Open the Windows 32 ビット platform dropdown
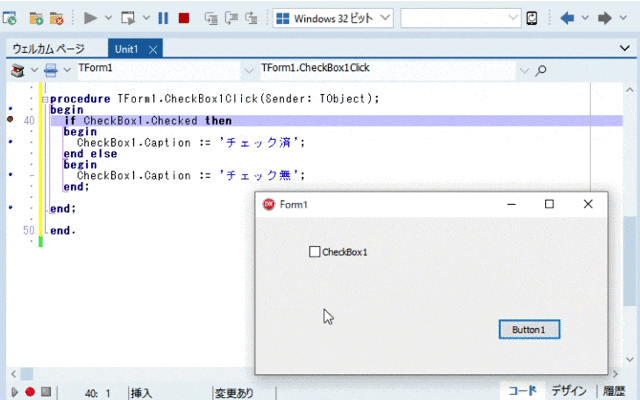 384,18
